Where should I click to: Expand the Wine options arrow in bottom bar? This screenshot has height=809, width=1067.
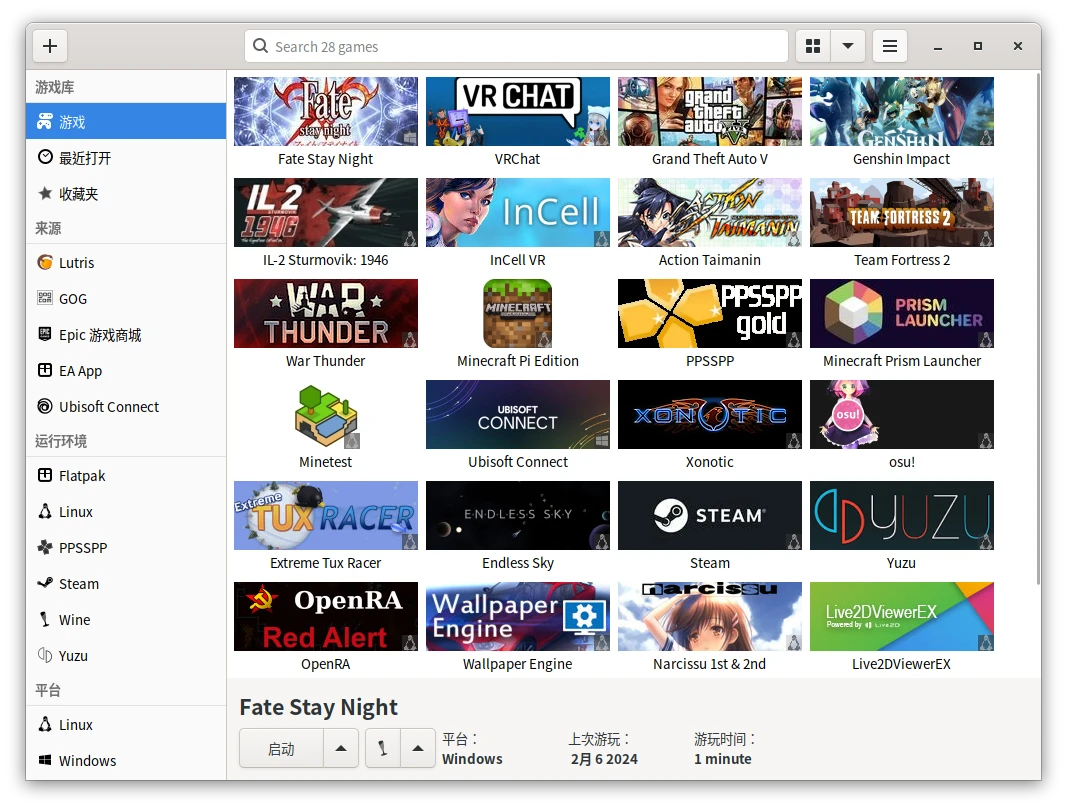(x=418, y=748)
